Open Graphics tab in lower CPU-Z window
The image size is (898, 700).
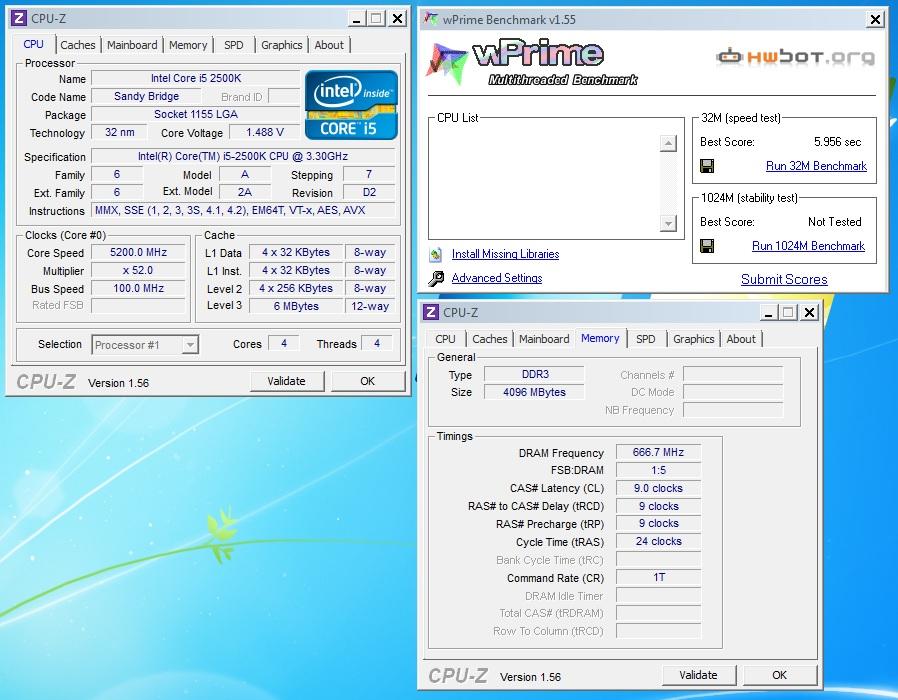[694, 339]
